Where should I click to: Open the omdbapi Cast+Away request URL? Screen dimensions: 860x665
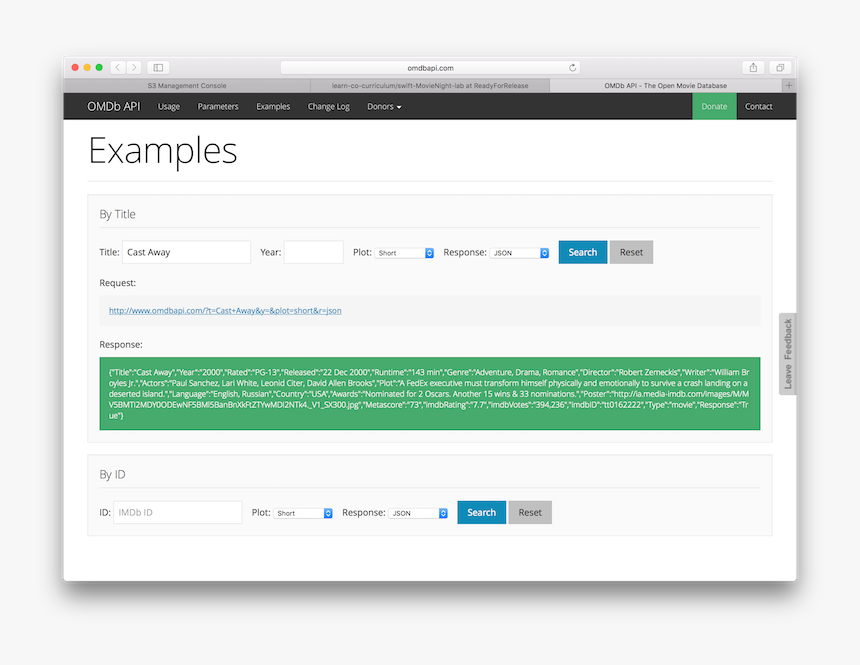(x=225, y=311)
